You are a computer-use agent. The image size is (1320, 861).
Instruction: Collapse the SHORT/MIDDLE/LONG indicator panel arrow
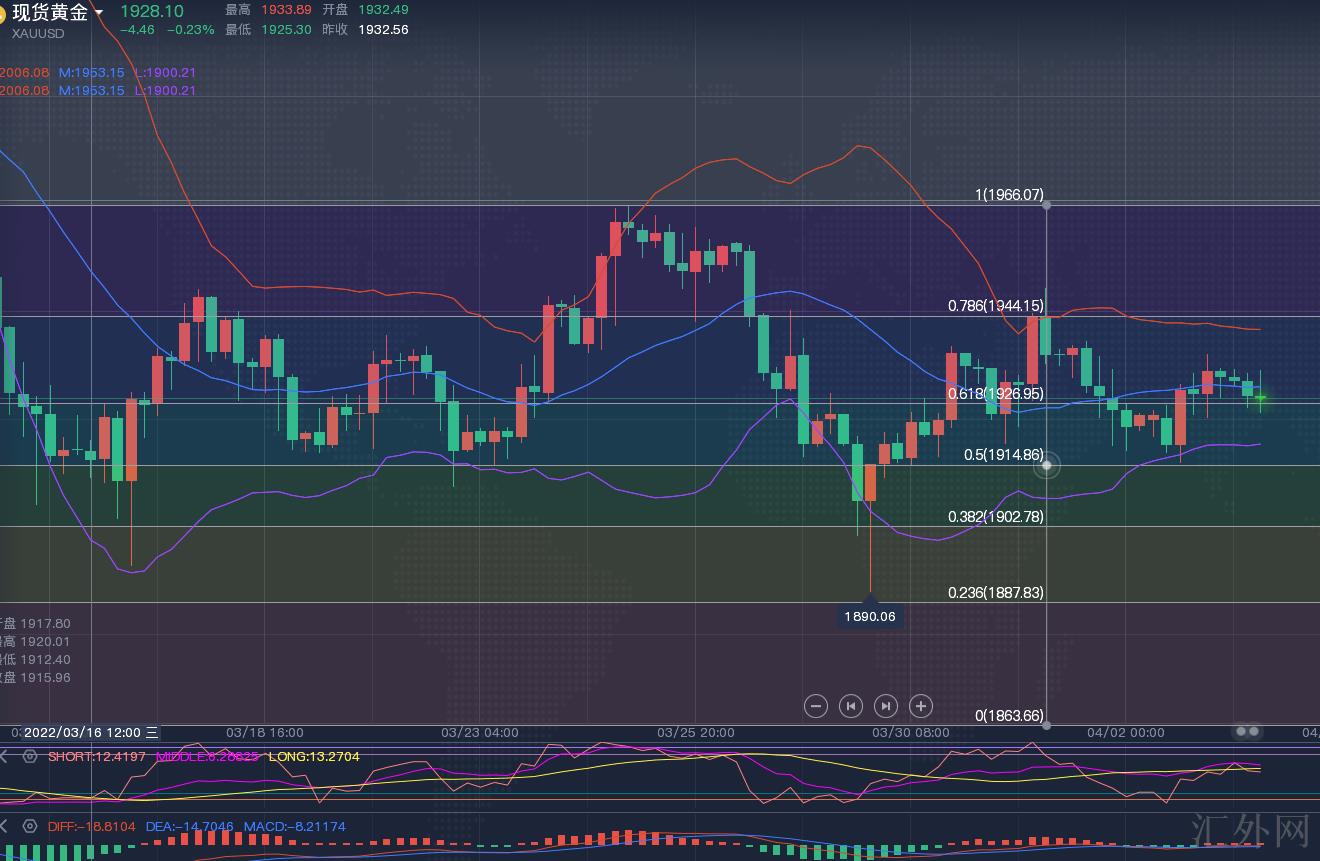(4, 756)
